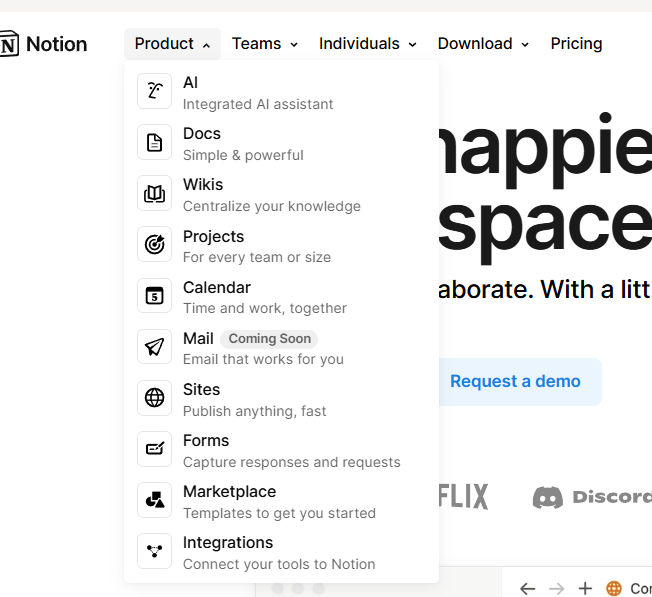652x597 pixels.
Task: Select the Sites globe icon
Action: point(154,398)
